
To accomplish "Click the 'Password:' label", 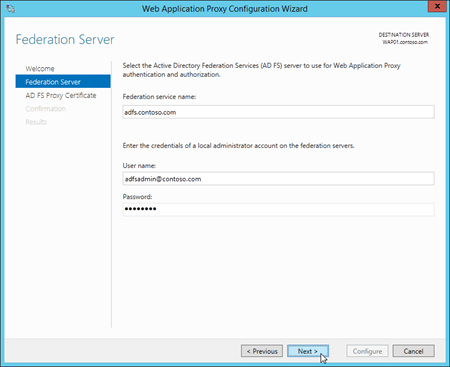I will (x=137, y=197).
